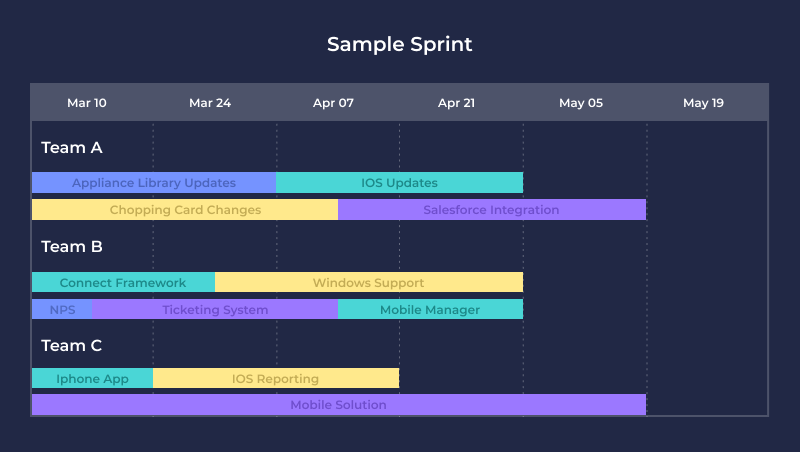Select the Team C group label
Viewport: 800px width, 452px height.
pyautogui.click(x=72, y=346)
